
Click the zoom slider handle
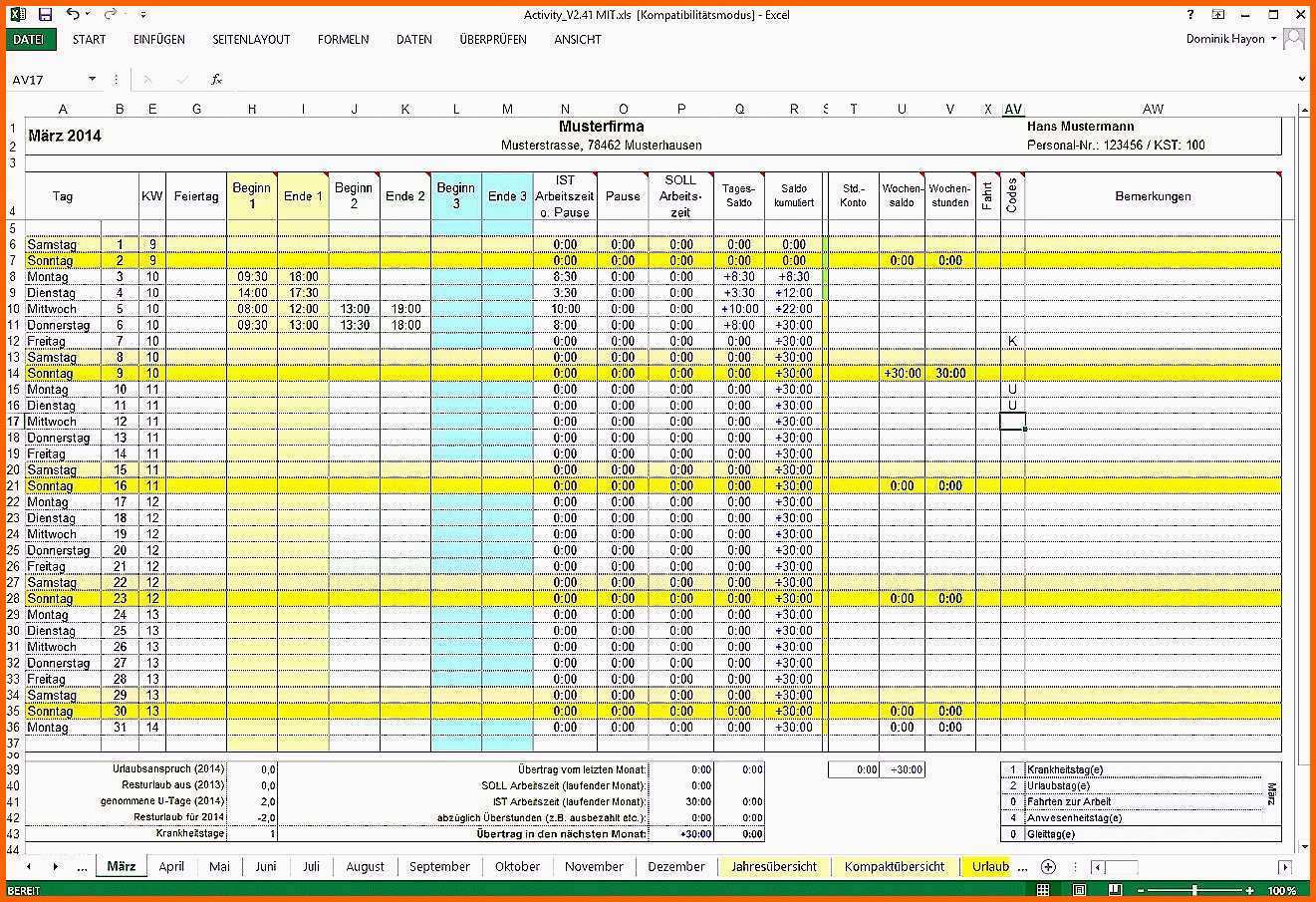1195,890
